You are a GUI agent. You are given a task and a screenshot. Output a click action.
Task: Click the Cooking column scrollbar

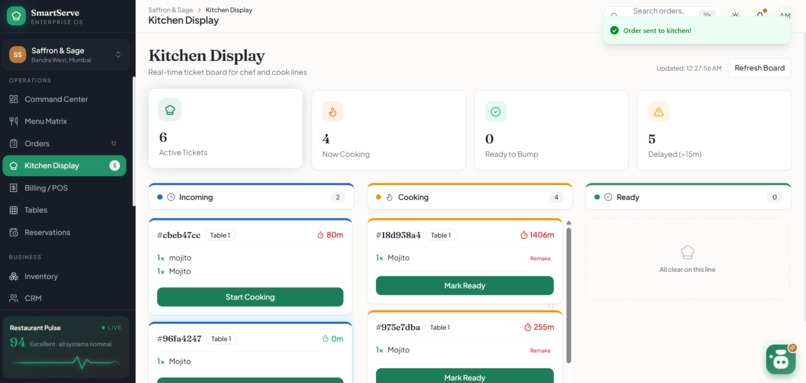pyautogui.click(x=569, y=296)
